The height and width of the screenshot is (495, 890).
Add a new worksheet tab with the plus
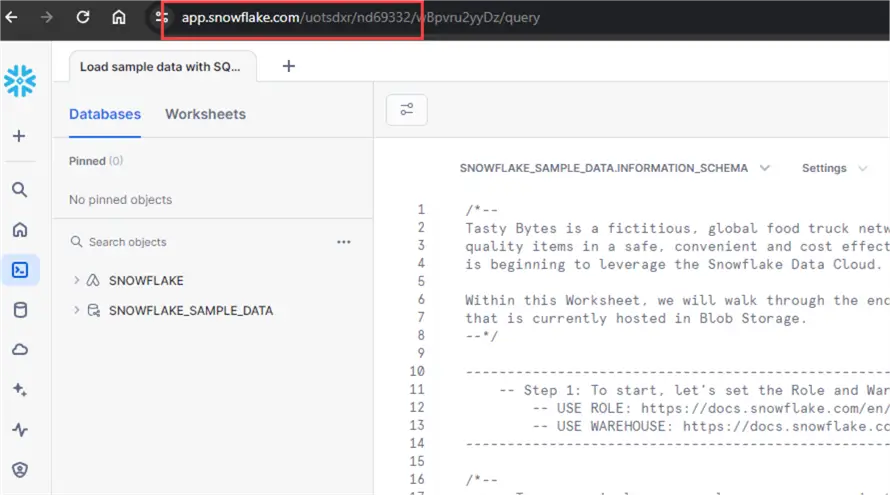point(288,66)
